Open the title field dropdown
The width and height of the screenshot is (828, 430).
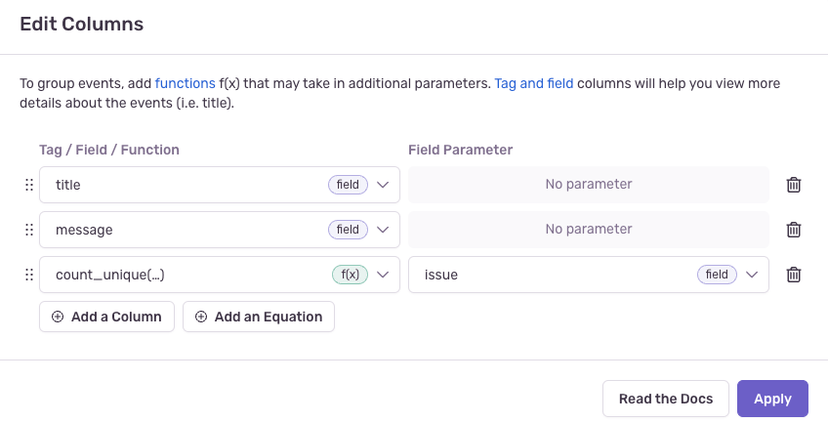(x=383, y=185)
